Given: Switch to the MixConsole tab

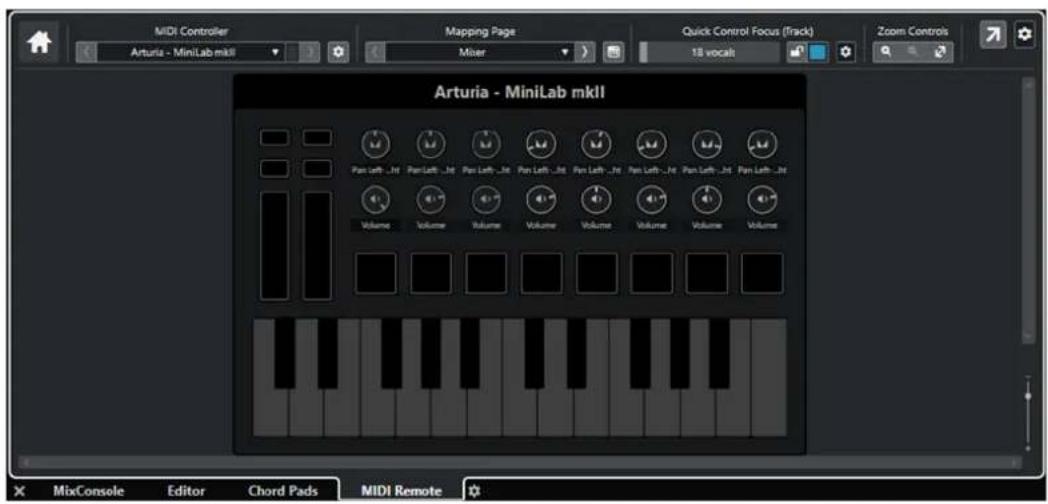Looking at the screenshot, I should click(x=88, y=491).
